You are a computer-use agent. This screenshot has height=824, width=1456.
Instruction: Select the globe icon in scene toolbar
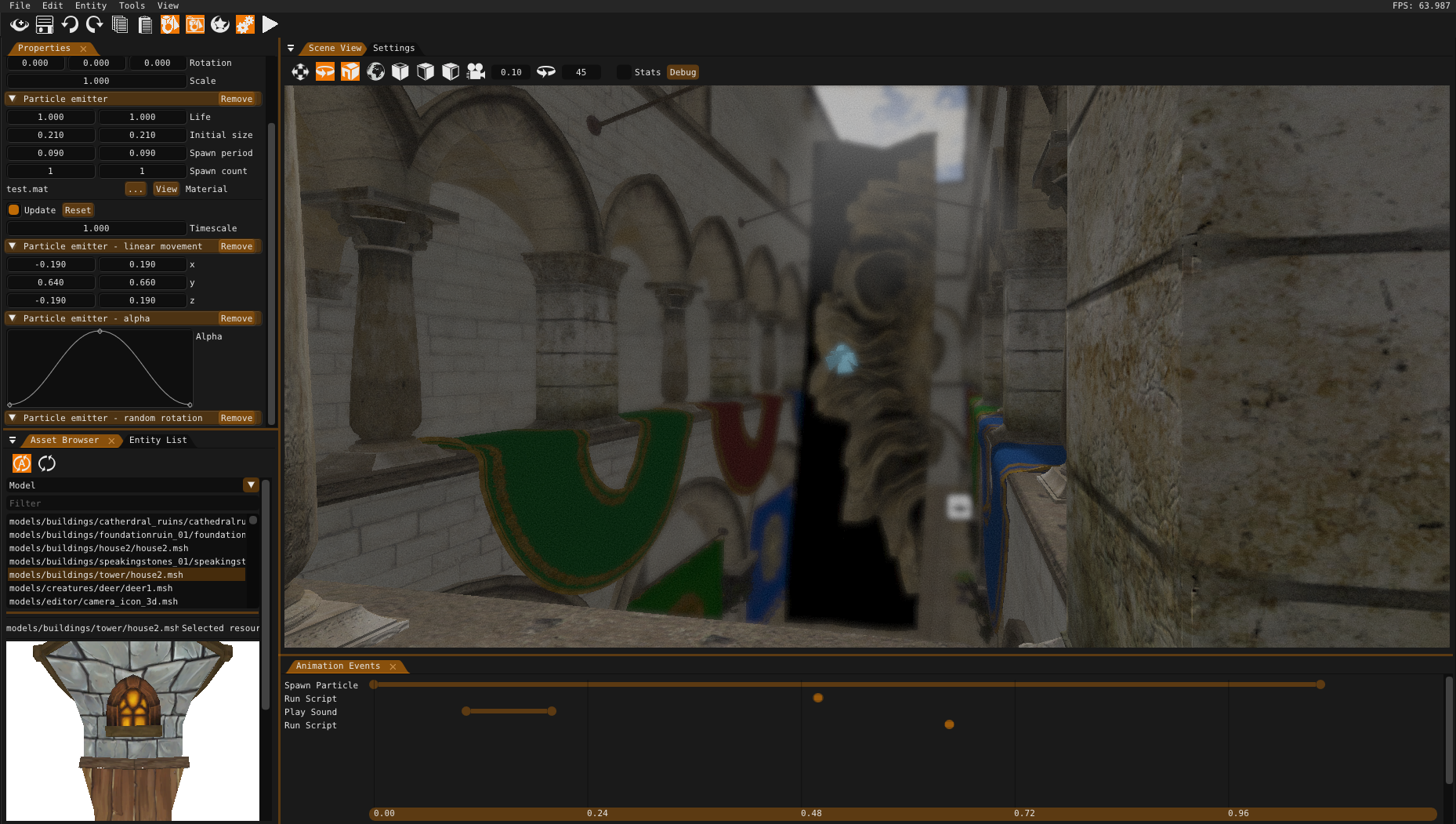coord(375,72)
